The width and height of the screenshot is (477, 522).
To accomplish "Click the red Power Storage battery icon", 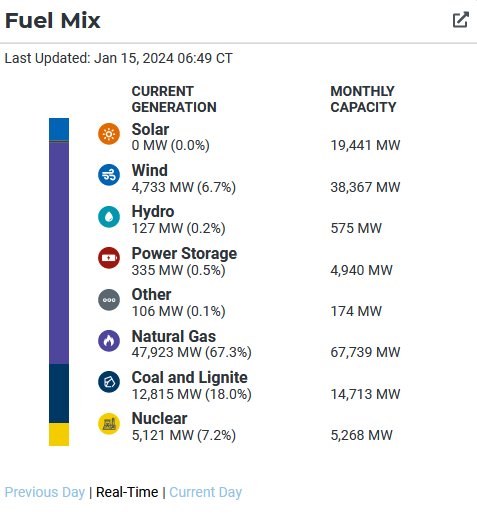I will (109, 258).
